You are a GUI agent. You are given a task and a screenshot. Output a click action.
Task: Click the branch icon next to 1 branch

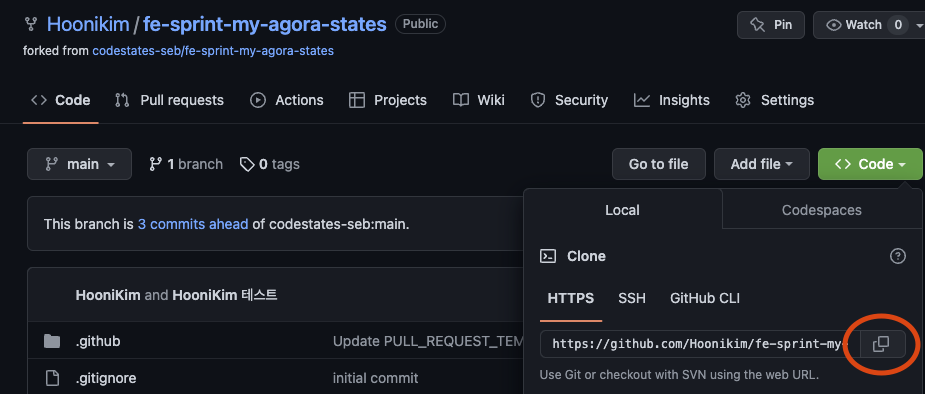point(155,164)
